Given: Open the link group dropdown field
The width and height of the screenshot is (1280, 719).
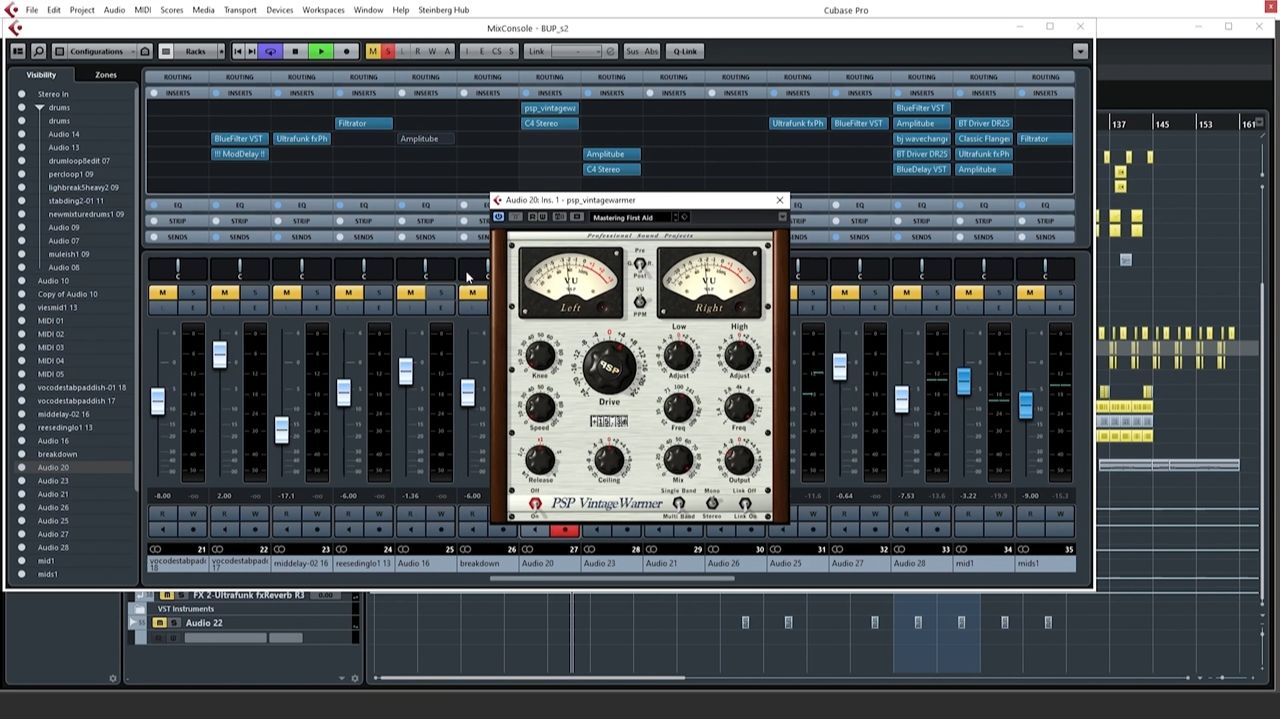Looking at the screenshot, I should (576, 51).
